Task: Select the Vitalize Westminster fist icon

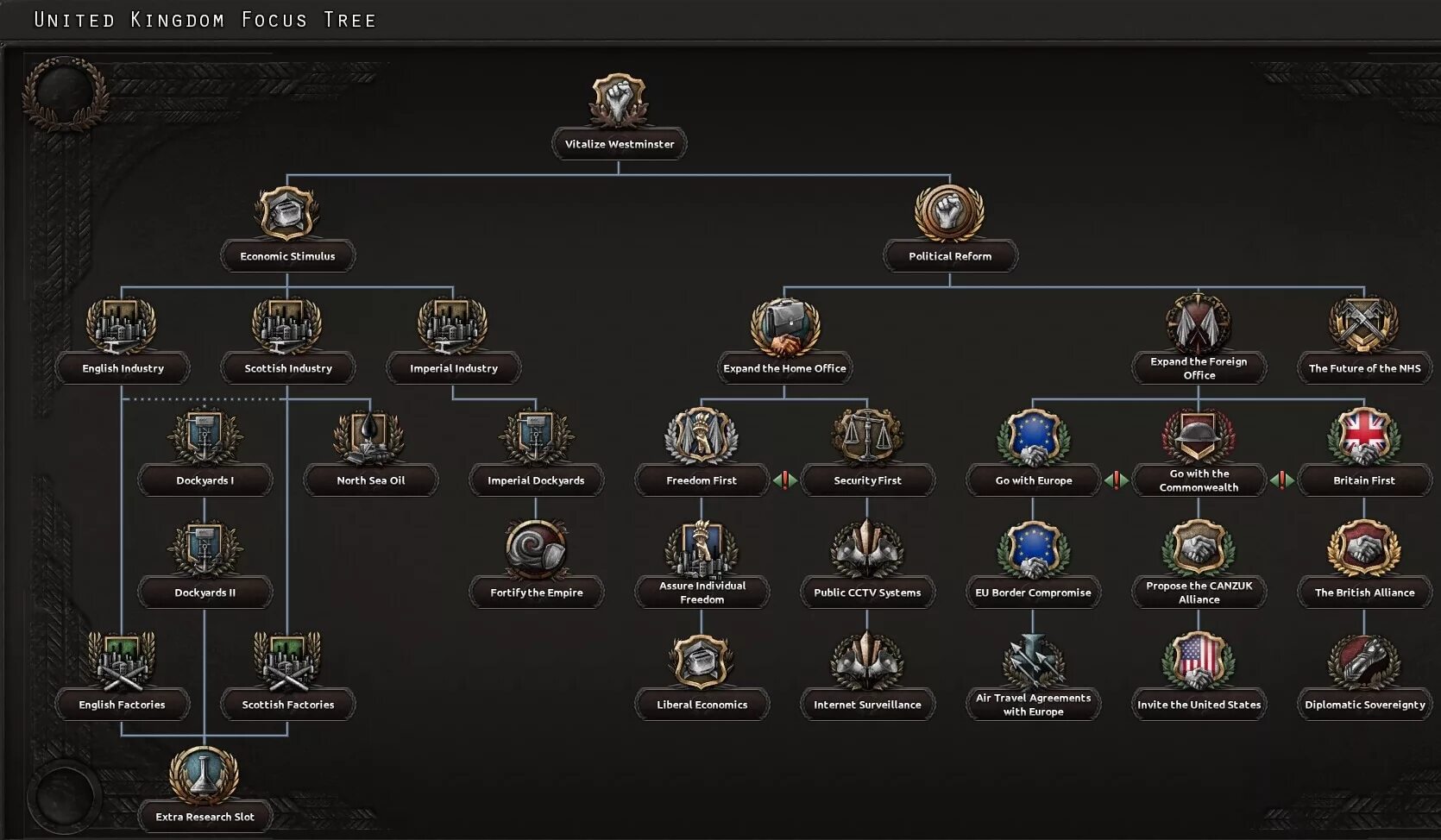Action: (619, 100)
